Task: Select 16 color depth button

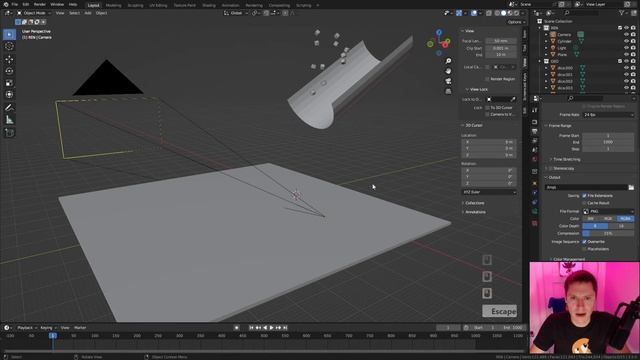Action: tap(621, 226)
